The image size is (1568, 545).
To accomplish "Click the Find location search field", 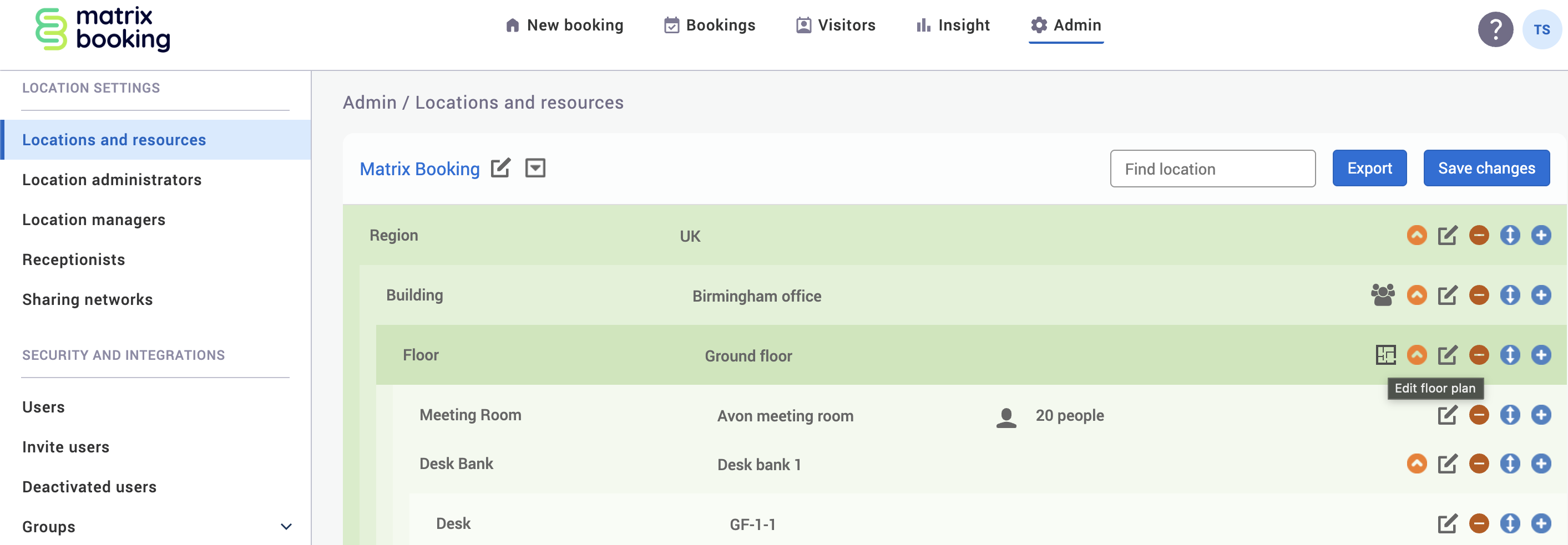I will [x=1213, y=169].
